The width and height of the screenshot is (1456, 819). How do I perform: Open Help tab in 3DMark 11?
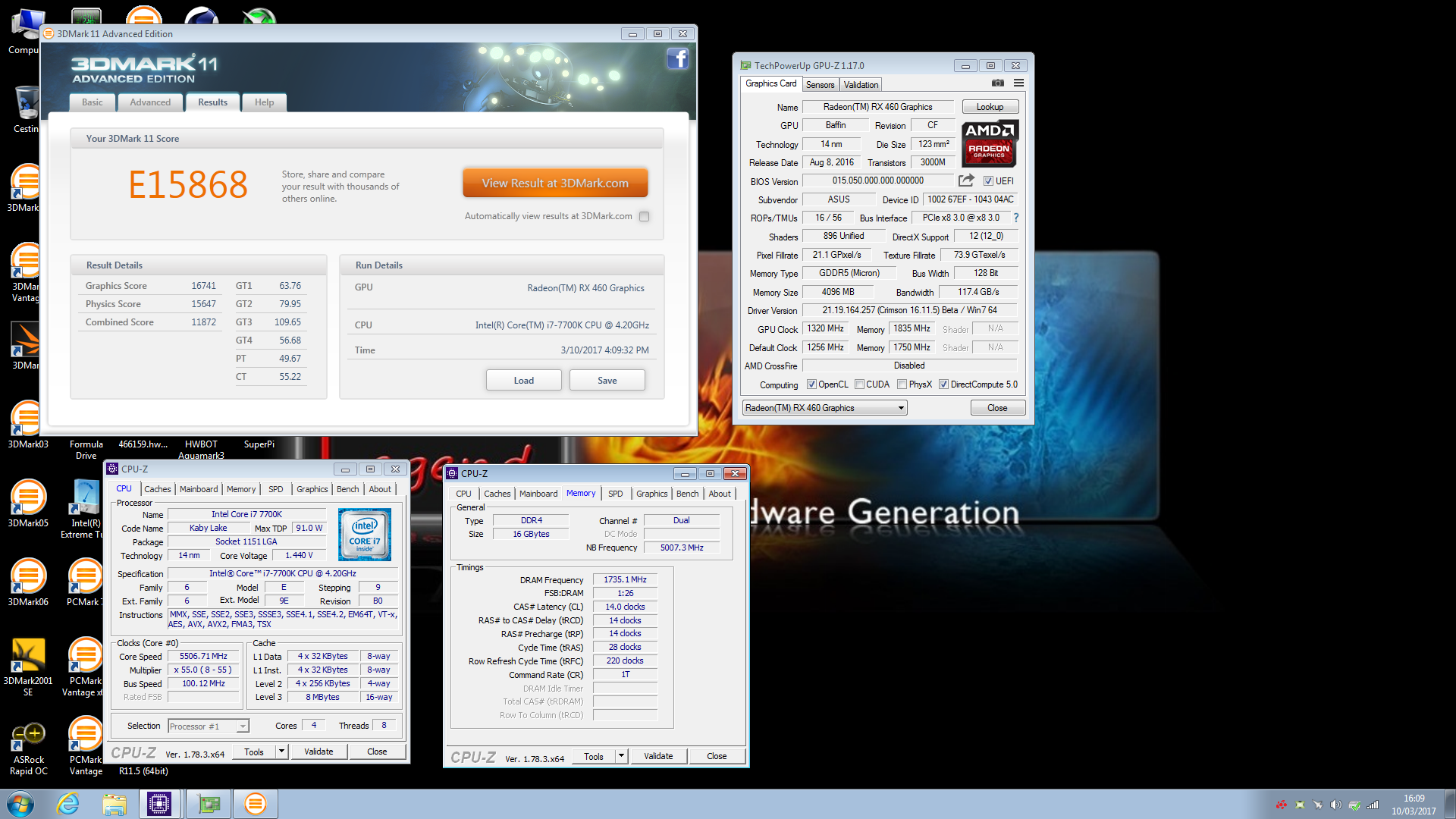(x=265, y=102)
